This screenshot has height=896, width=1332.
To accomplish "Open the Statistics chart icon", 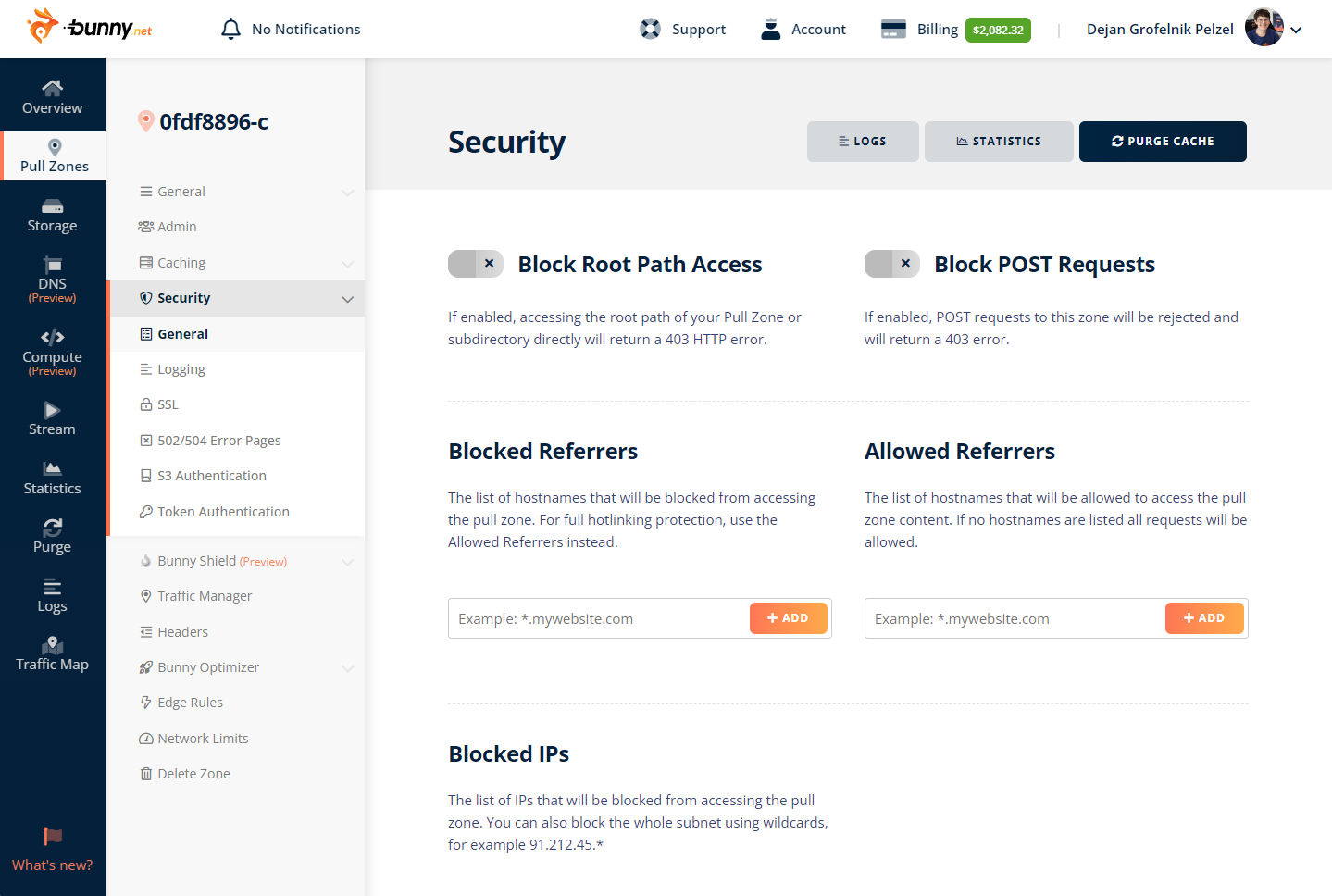I will click(x=53, y=468).
